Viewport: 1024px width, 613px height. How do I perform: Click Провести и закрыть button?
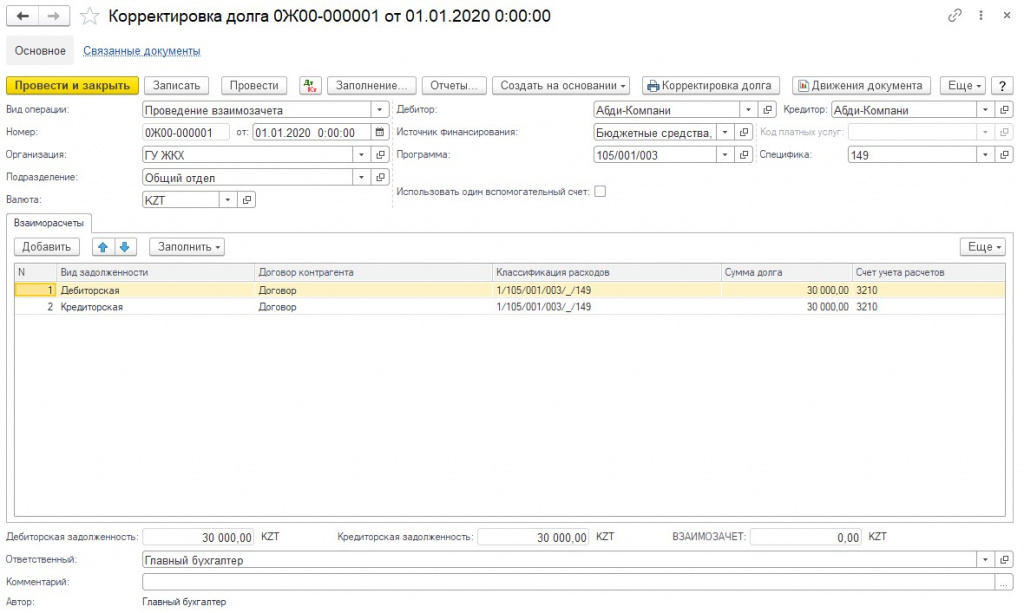click(x=71, y=86)
